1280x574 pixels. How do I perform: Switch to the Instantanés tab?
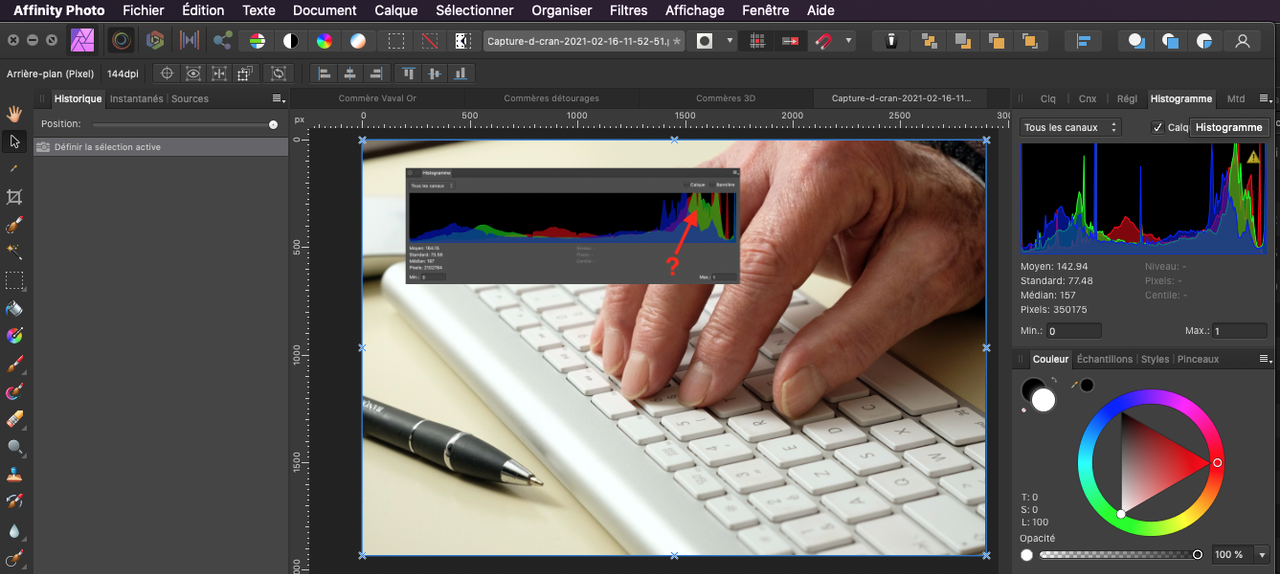(x=136, y=99)
